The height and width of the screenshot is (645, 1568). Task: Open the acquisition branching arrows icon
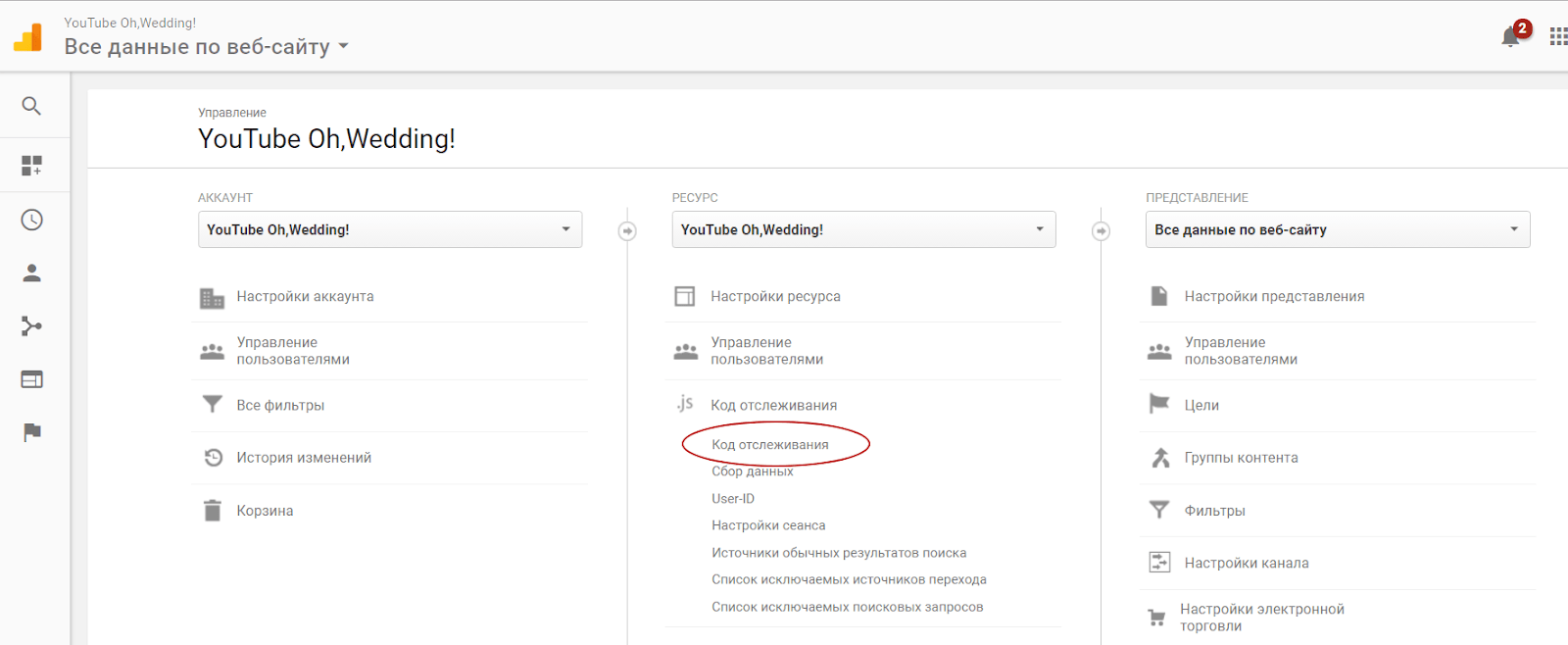31,326
